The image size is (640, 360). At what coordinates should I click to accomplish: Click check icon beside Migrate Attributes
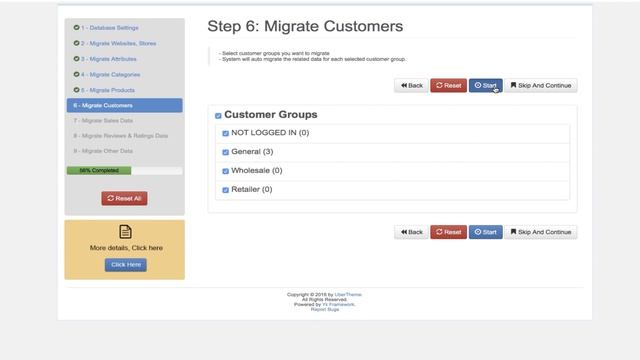[x=76, y=59]
